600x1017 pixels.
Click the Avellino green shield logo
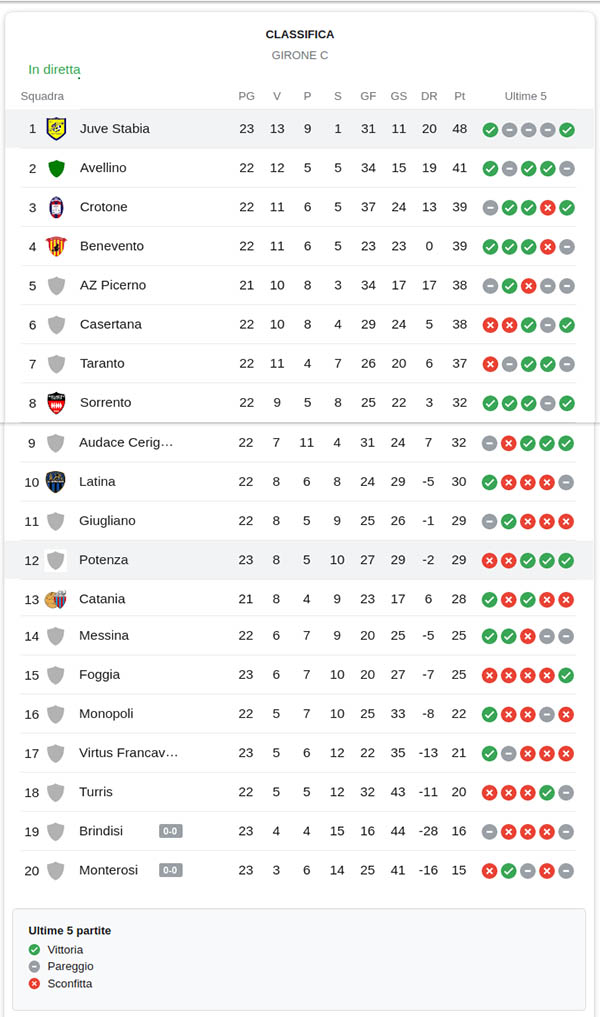[56, 168]
